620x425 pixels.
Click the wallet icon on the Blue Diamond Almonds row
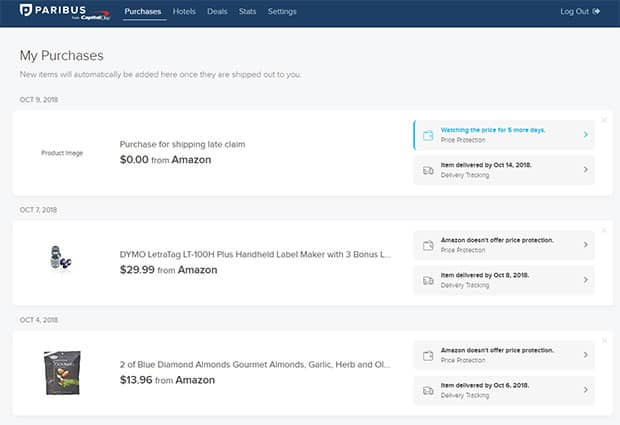[428, 356]
